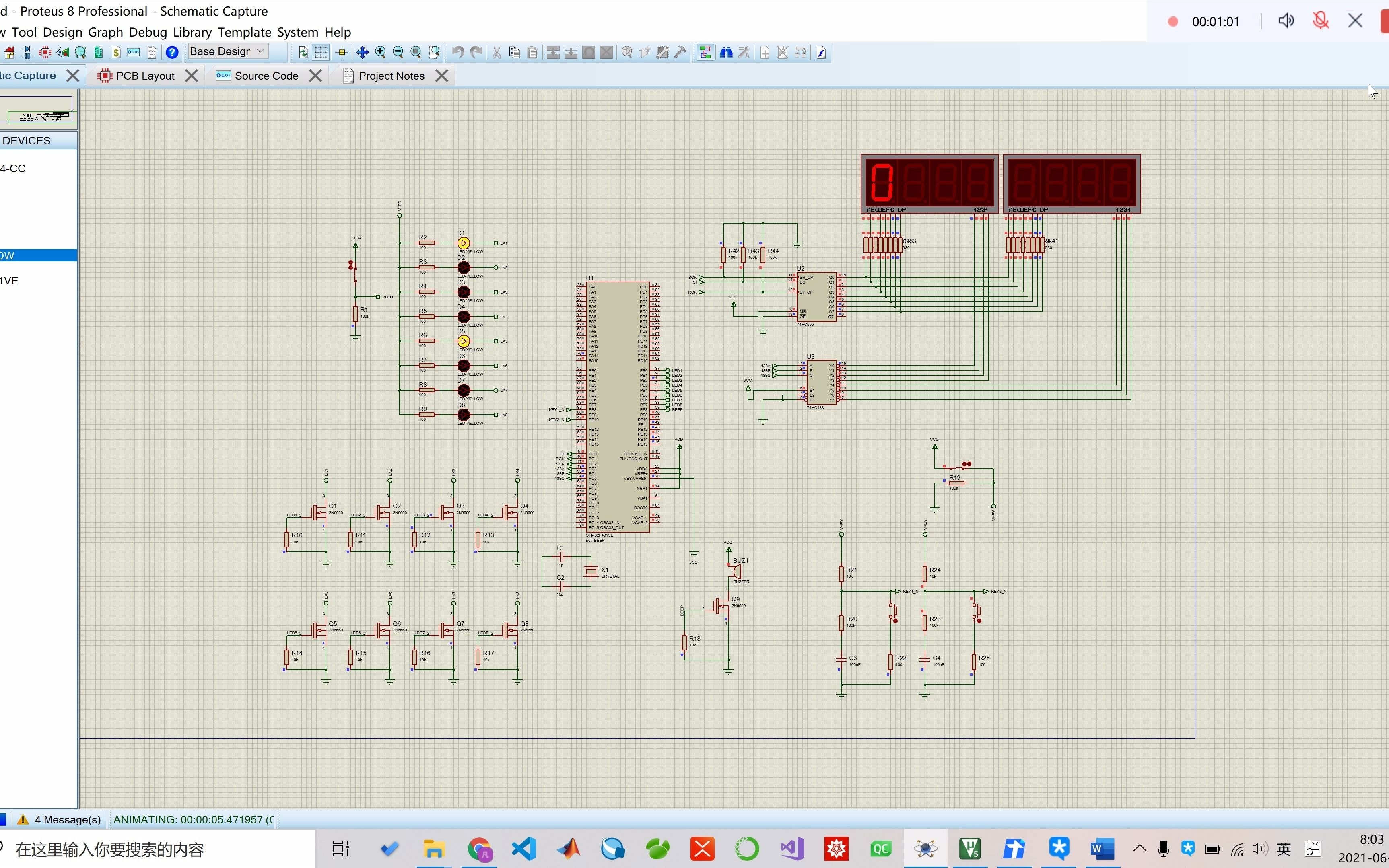Open the Help icon on the toolbar

[172, 51]
